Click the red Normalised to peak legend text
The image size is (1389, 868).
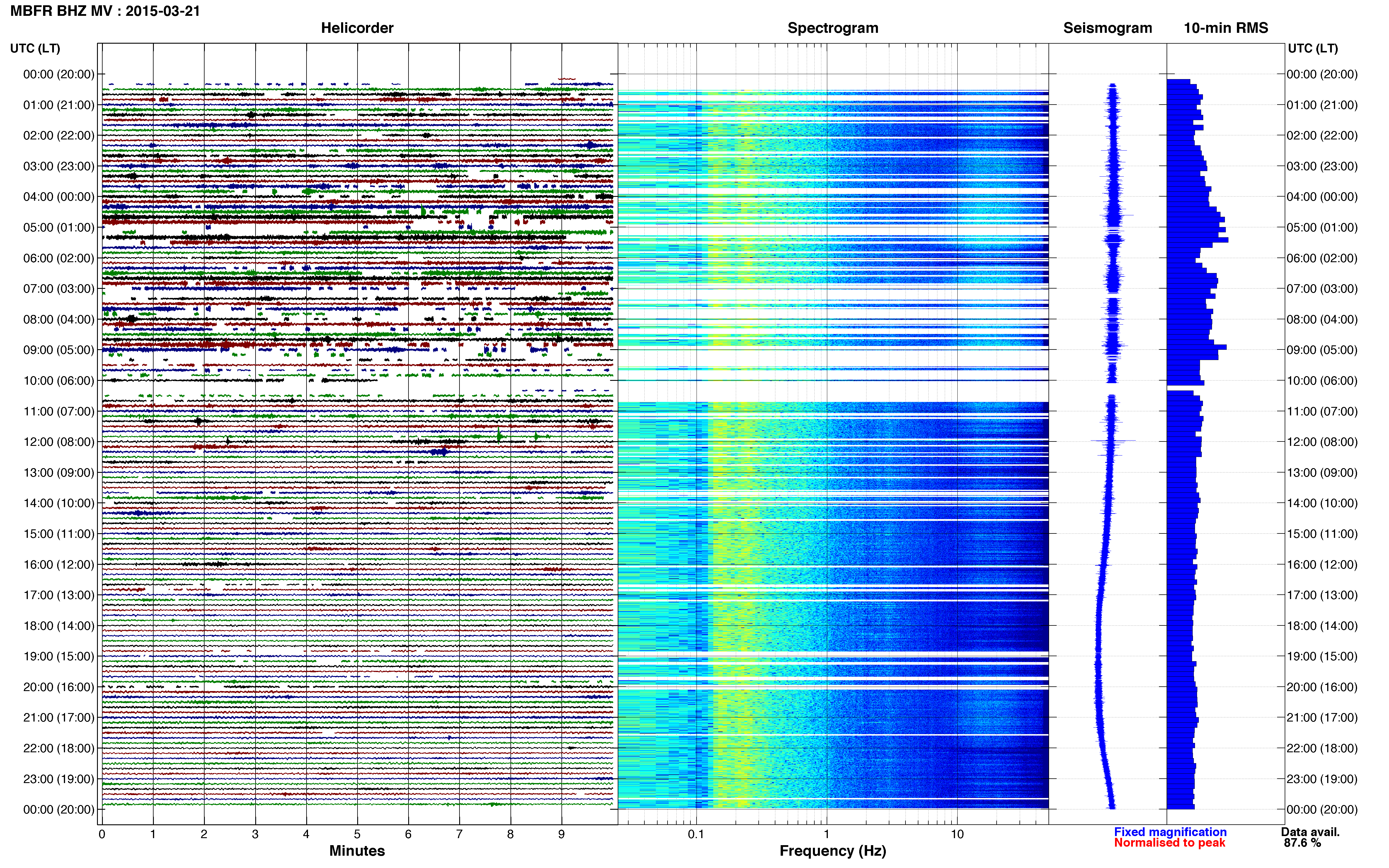1170,843
